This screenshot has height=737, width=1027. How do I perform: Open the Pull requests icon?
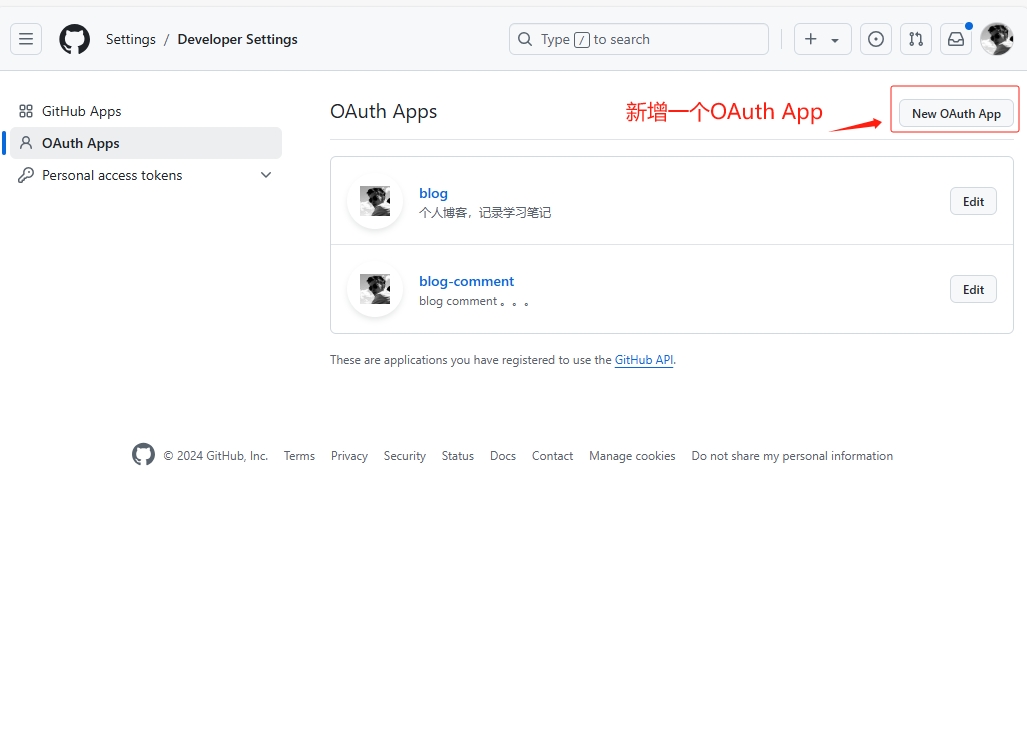915,39
